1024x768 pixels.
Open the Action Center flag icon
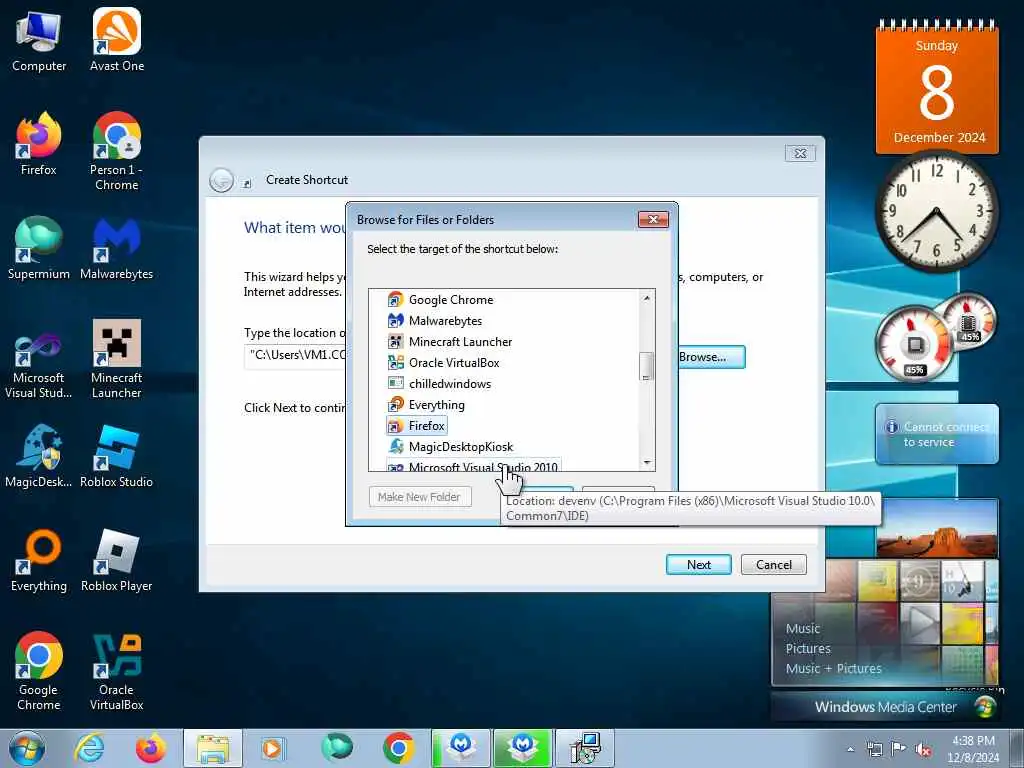click(x=899, y=749)
